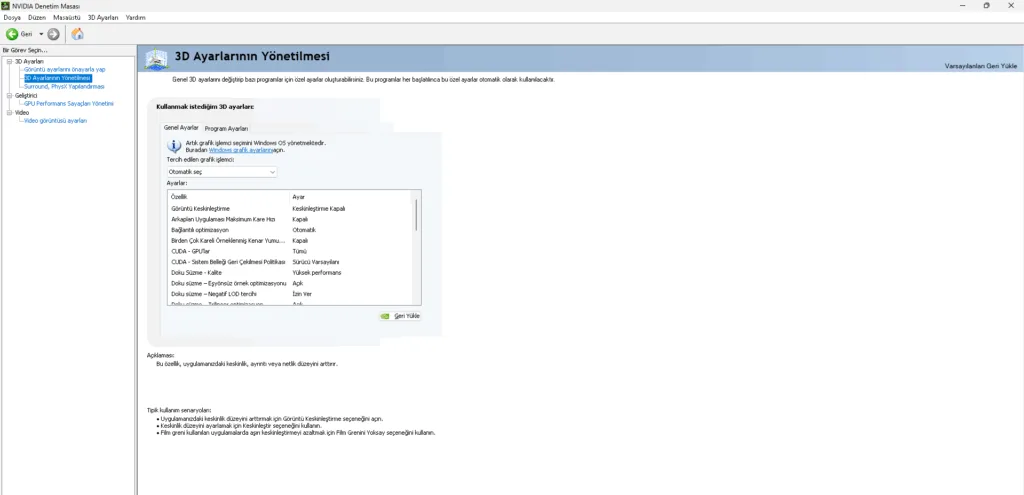Image resolution: width=1024 pixels, height=495 pixels.
Task: Open the Dosya menu
Action: 11,17
